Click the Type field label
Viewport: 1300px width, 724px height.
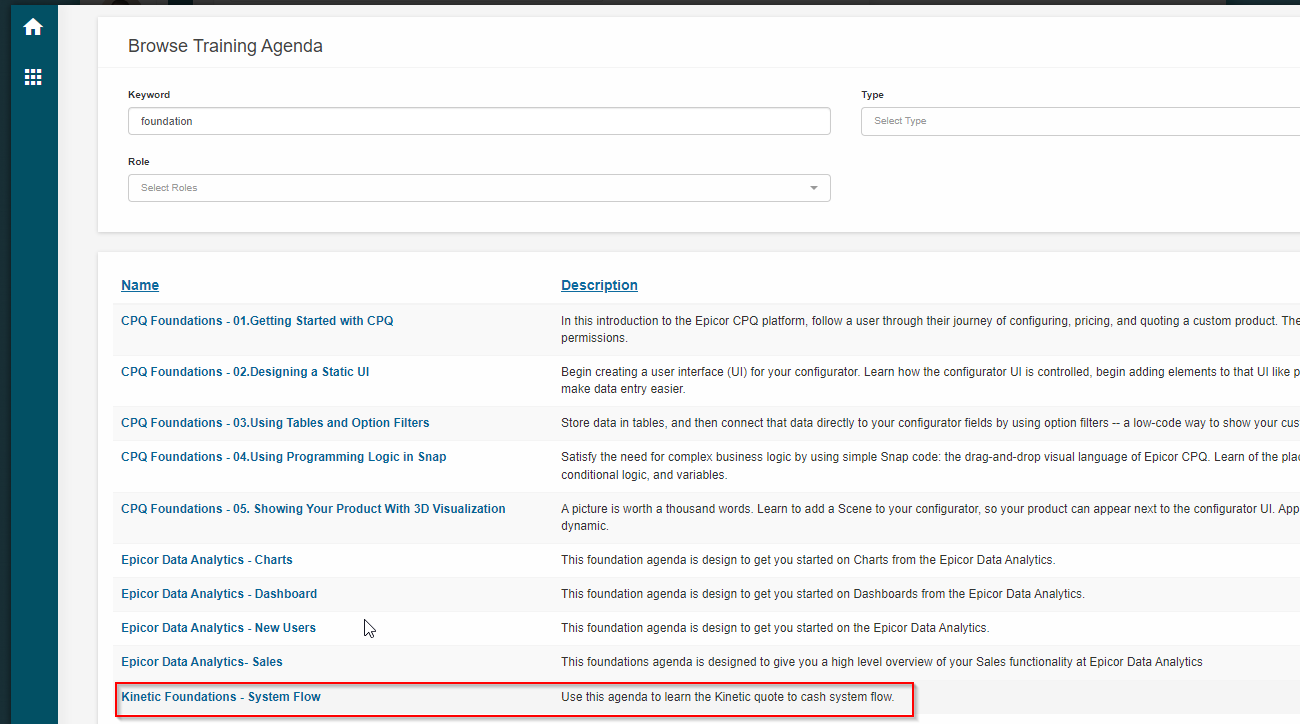872,95
